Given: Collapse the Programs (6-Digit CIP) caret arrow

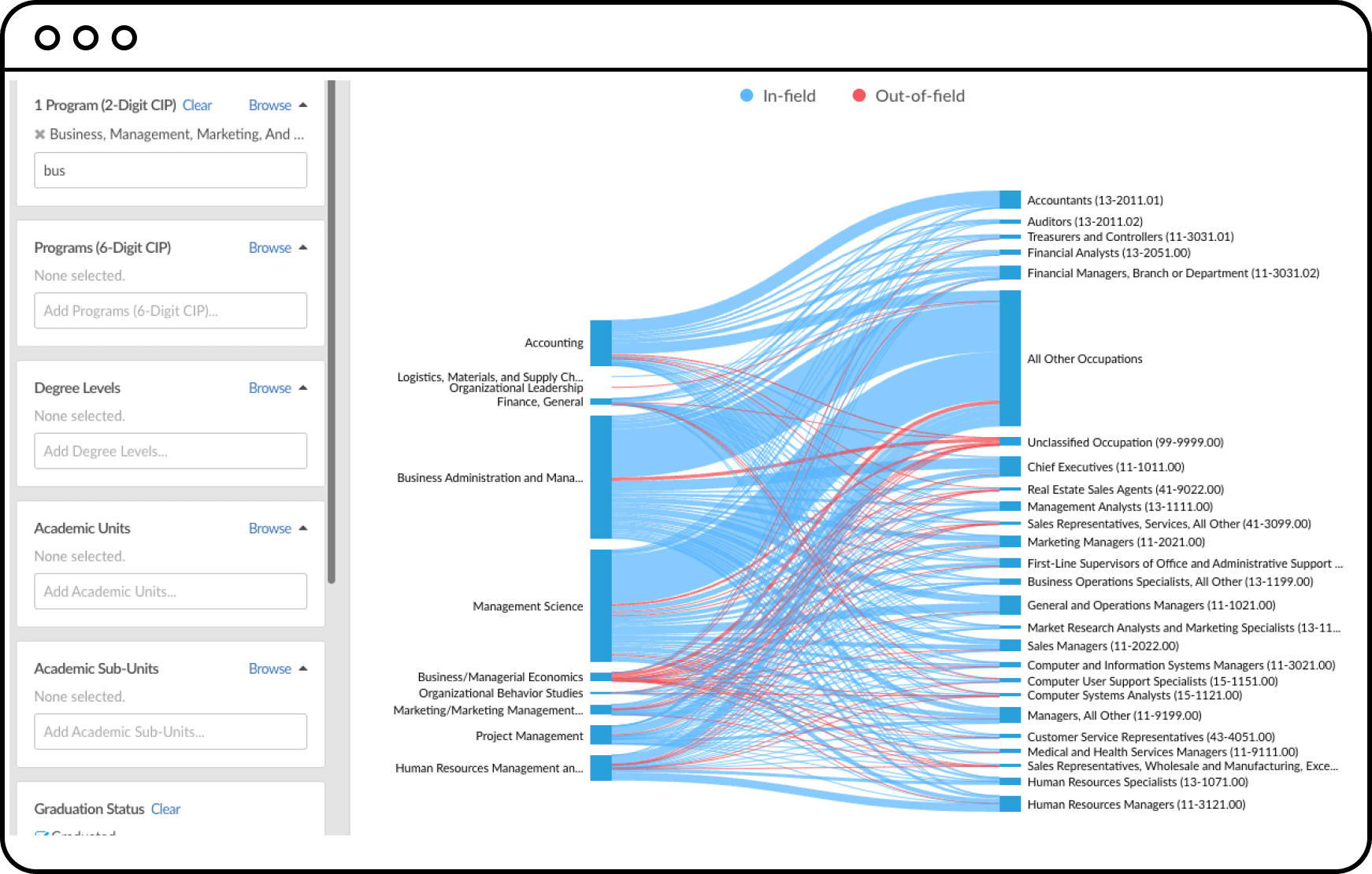Looking at the screenshot, I should coord(303,247).
